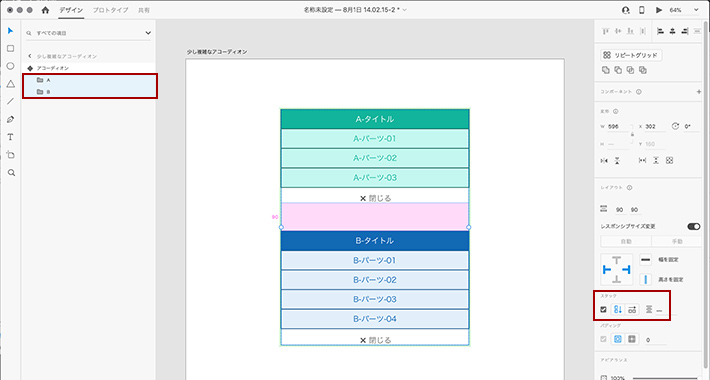Select the Text tool
710x380 pixels.
10,137
